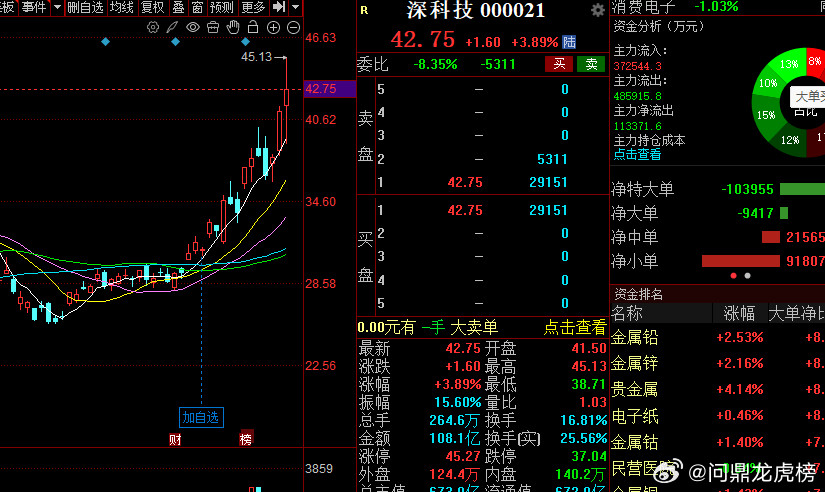Click sell level 2 volume 5311
This screenshot has height=492, width=825.
click(x=552, y=159)
